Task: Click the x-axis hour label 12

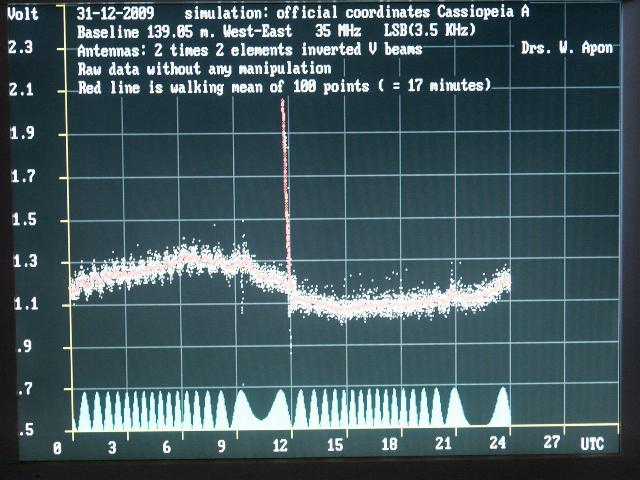Action: pyautogui.click(x=280, y=445)
